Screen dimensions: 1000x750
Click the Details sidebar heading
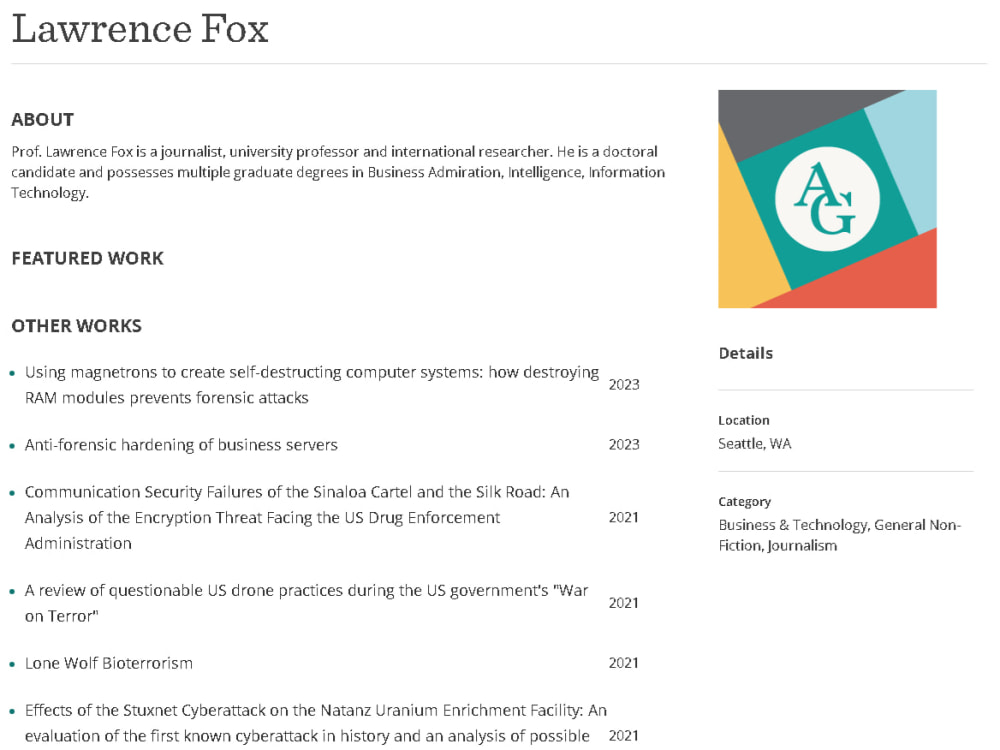(x=746, y=353)
